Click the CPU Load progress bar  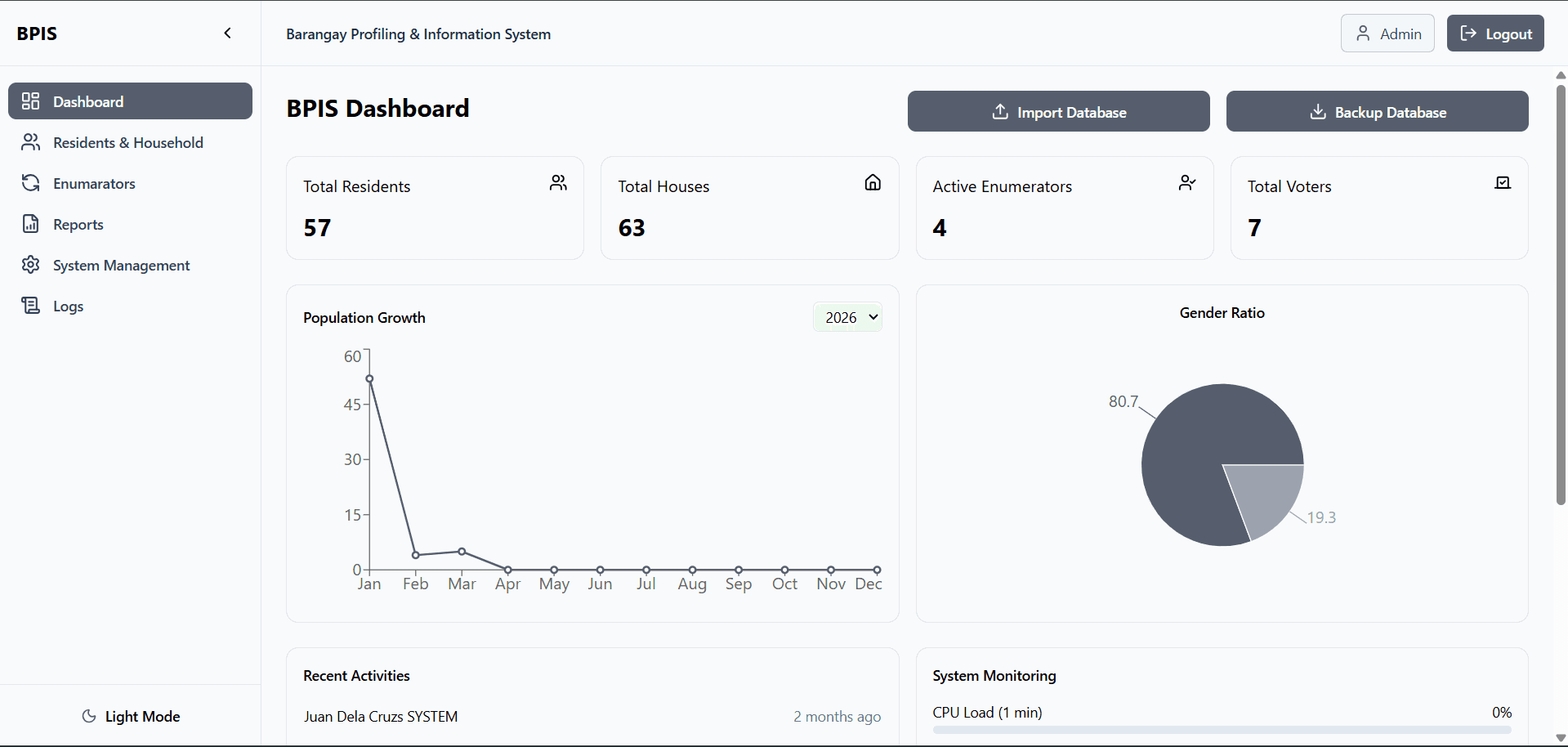pos(1222,730)
